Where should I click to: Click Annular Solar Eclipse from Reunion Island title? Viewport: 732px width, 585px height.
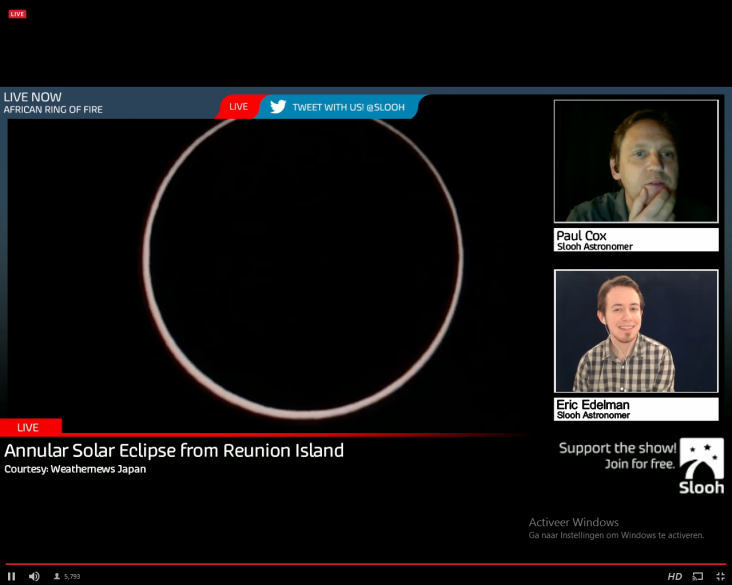tap(174, 451)
